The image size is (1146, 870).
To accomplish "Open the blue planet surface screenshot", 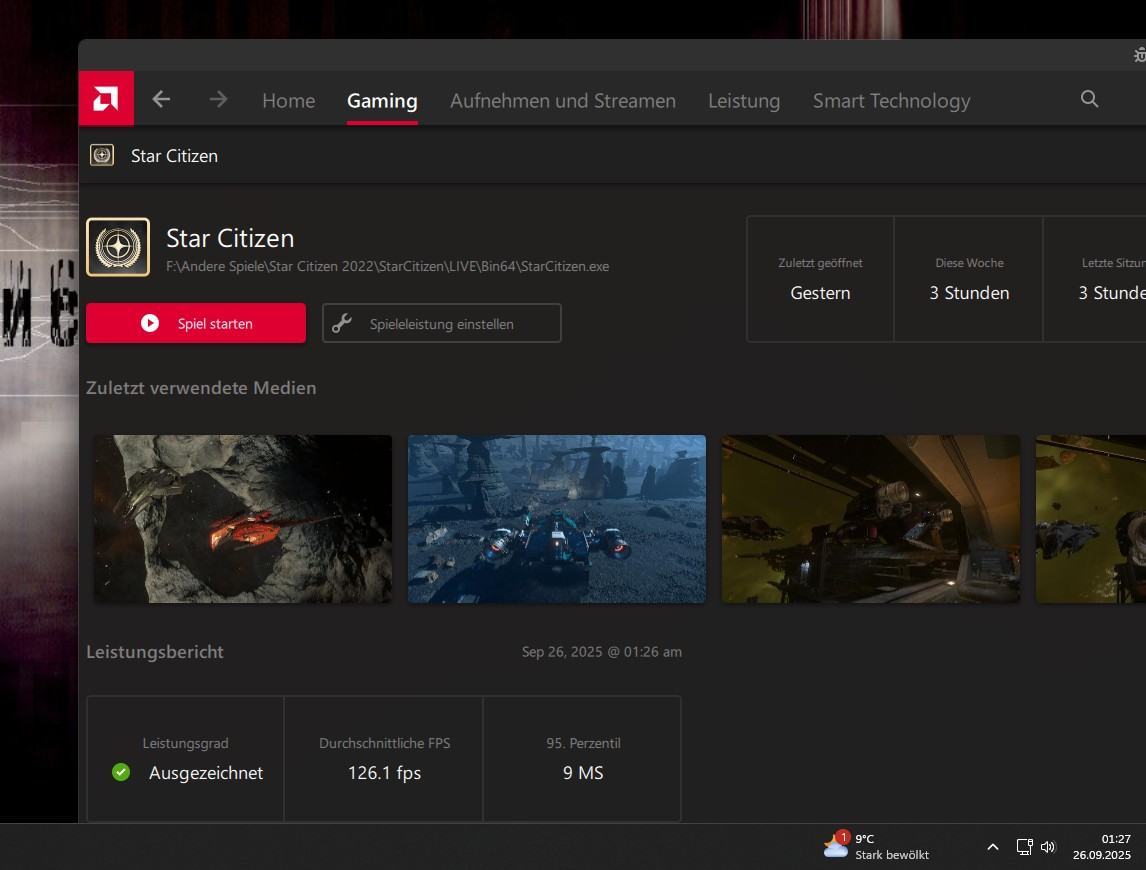I will tap(557, 519).
